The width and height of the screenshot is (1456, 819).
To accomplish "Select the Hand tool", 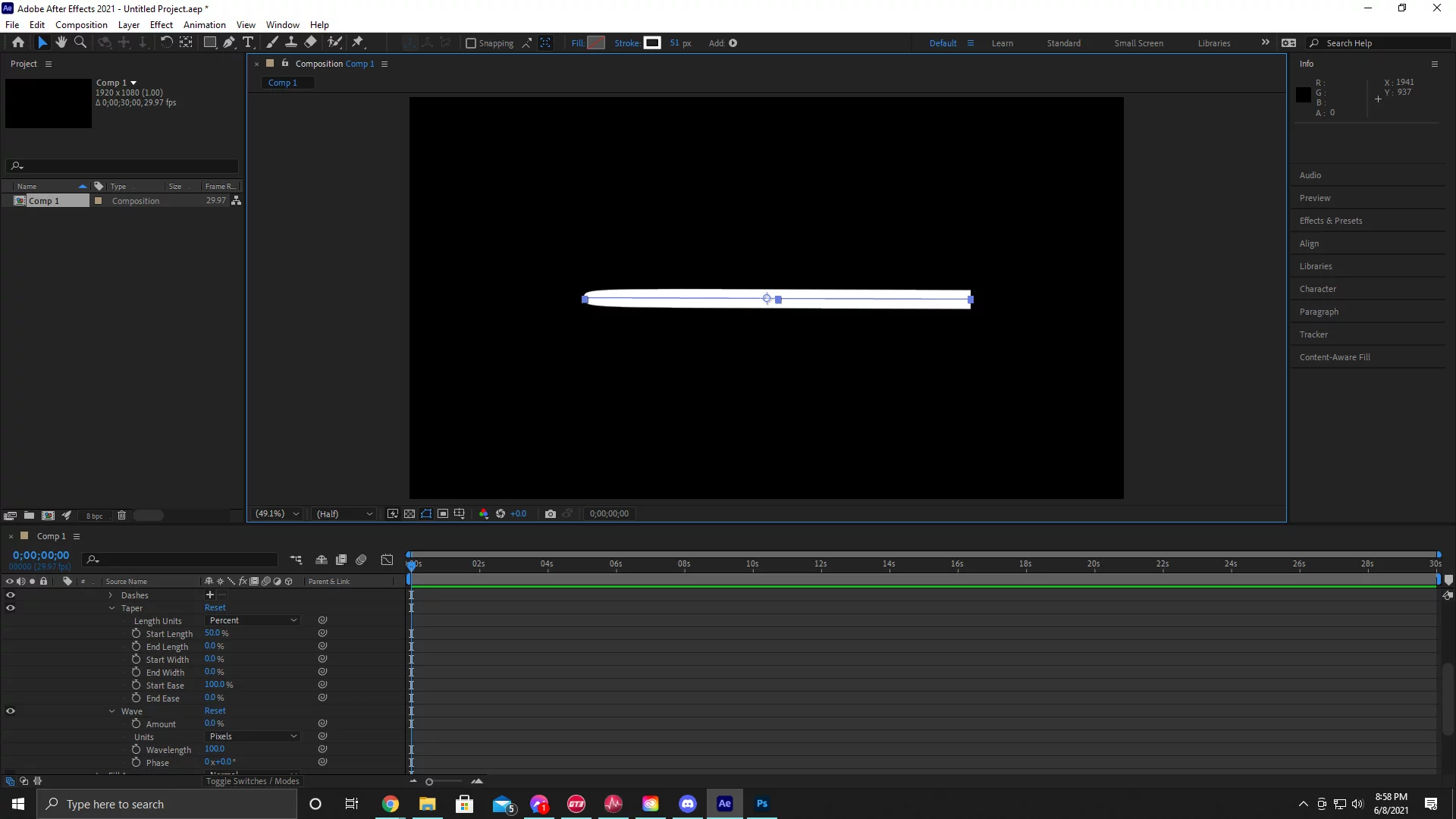I will [x=61, y=43].
